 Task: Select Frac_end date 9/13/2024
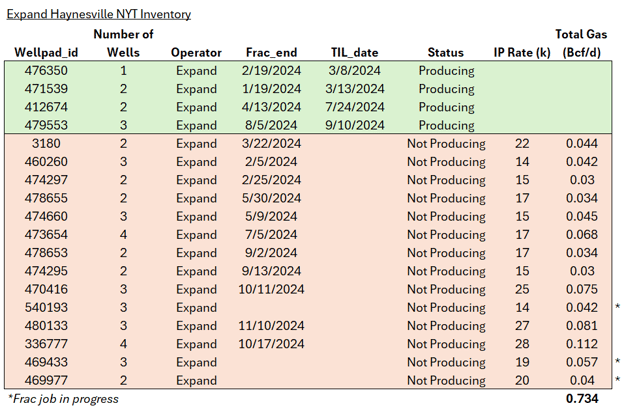[271, 271]
